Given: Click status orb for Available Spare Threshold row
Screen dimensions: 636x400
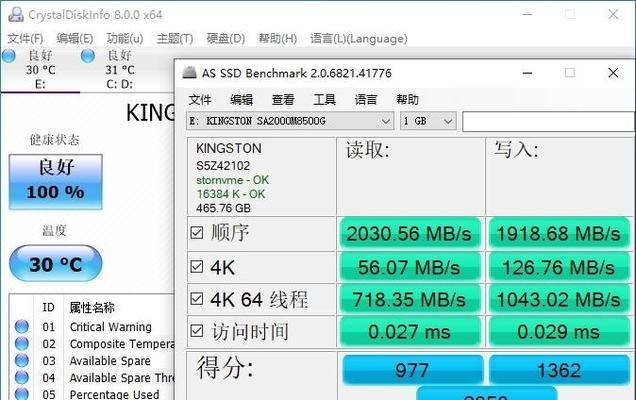Looking at the screenshot, I should [21, 378].
